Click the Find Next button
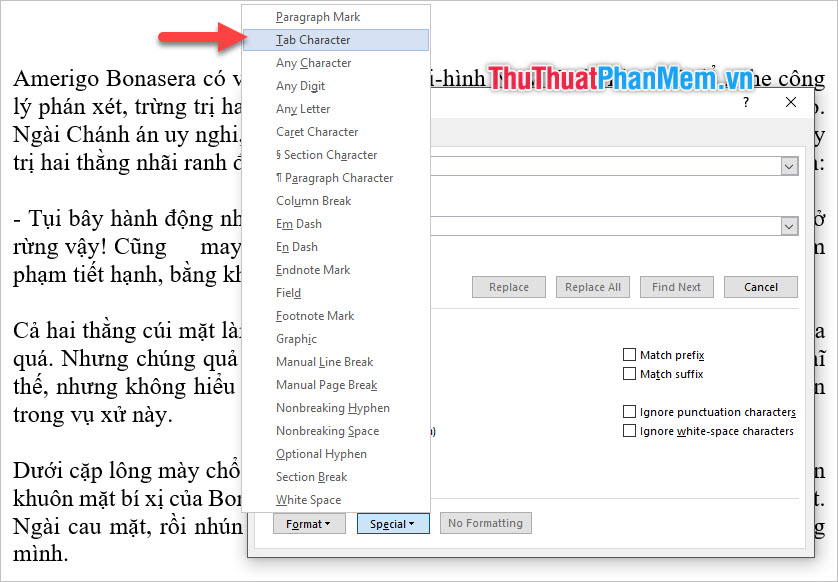This screenshot has width=838, height=582. [x=676, y=286]
